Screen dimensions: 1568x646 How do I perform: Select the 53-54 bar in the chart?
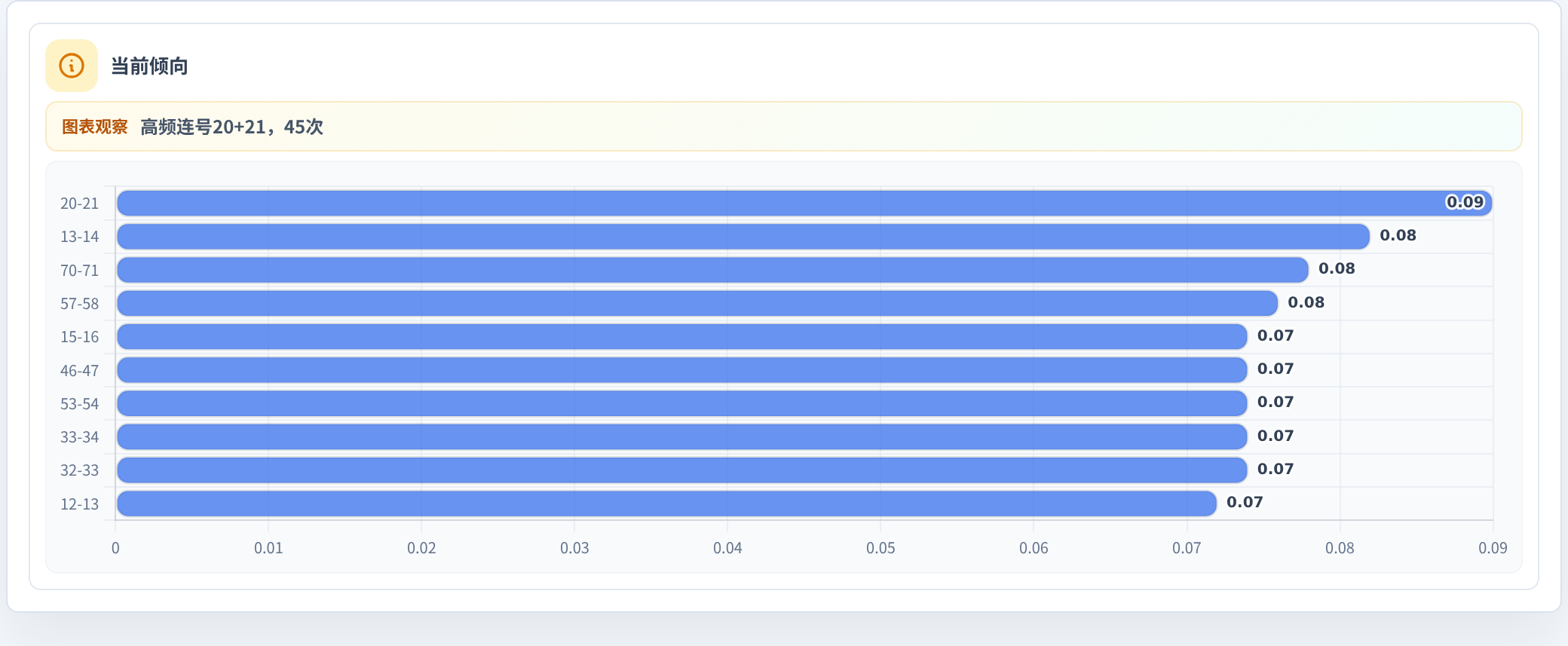(x=682, y=403)
